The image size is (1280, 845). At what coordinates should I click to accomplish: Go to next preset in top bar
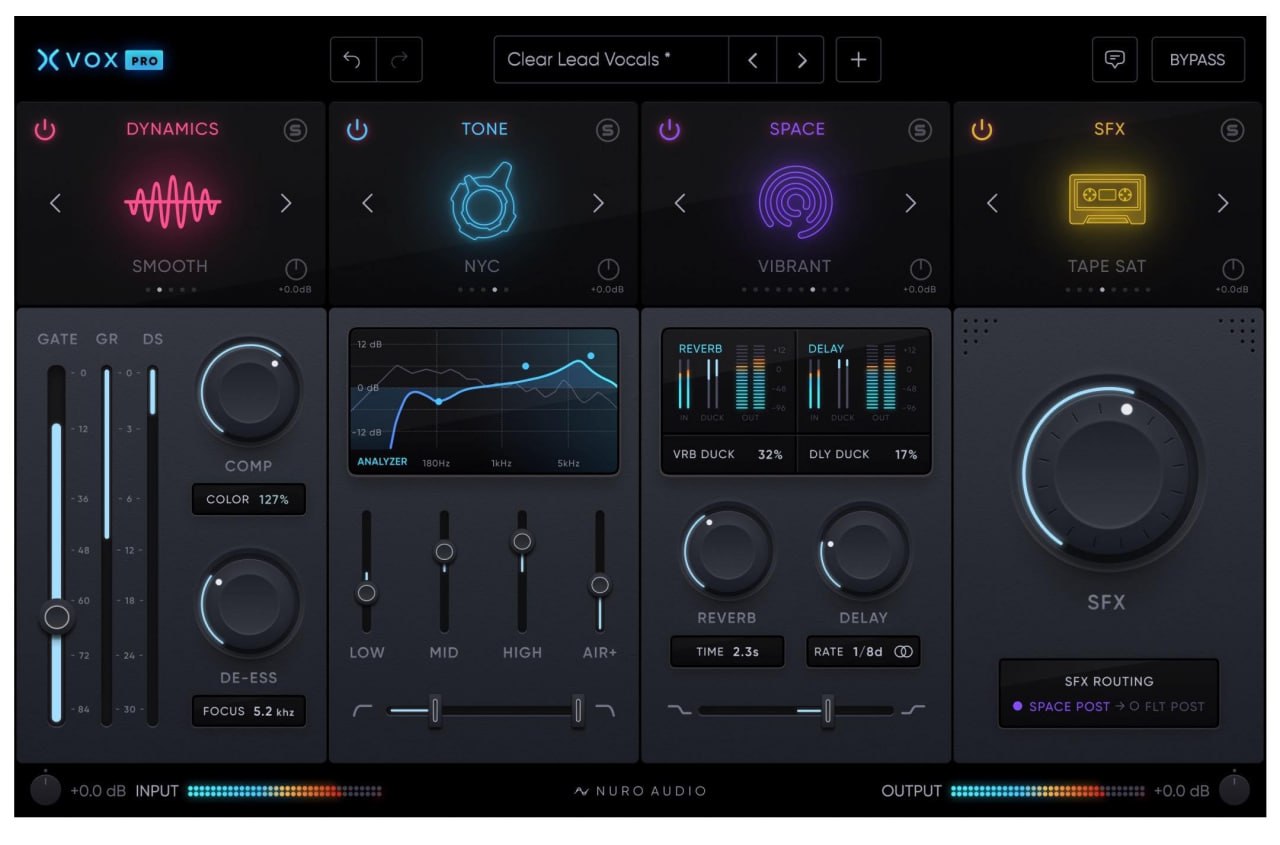click(x=801, y=60)
